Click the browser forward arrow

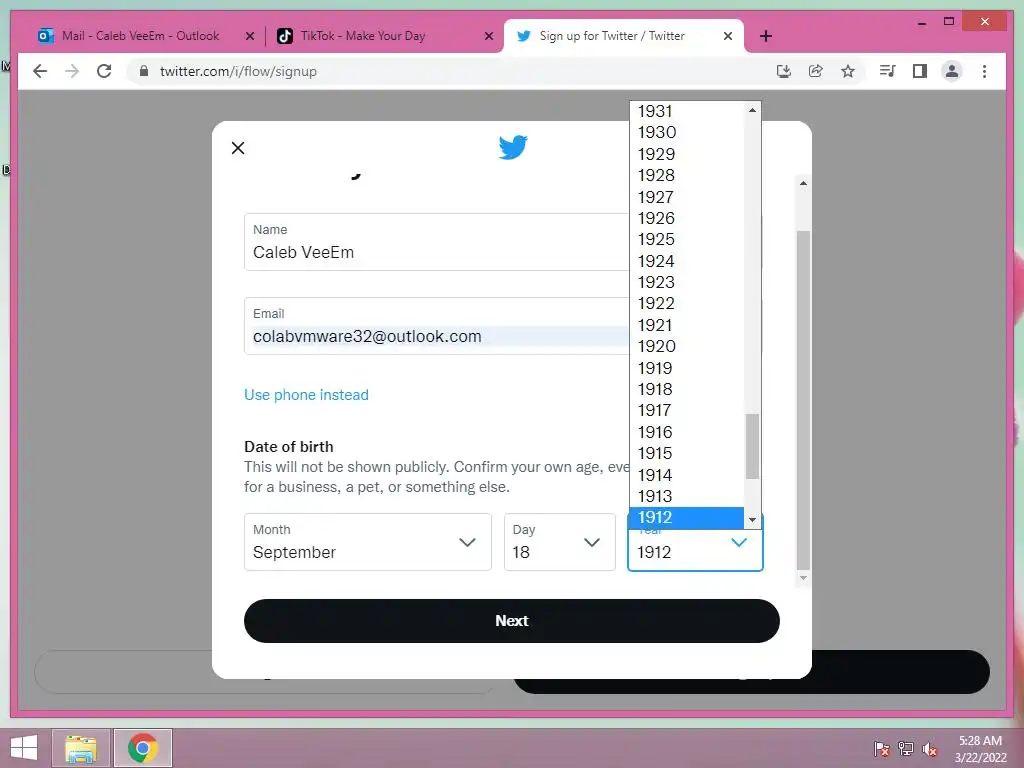pos(72,71)
